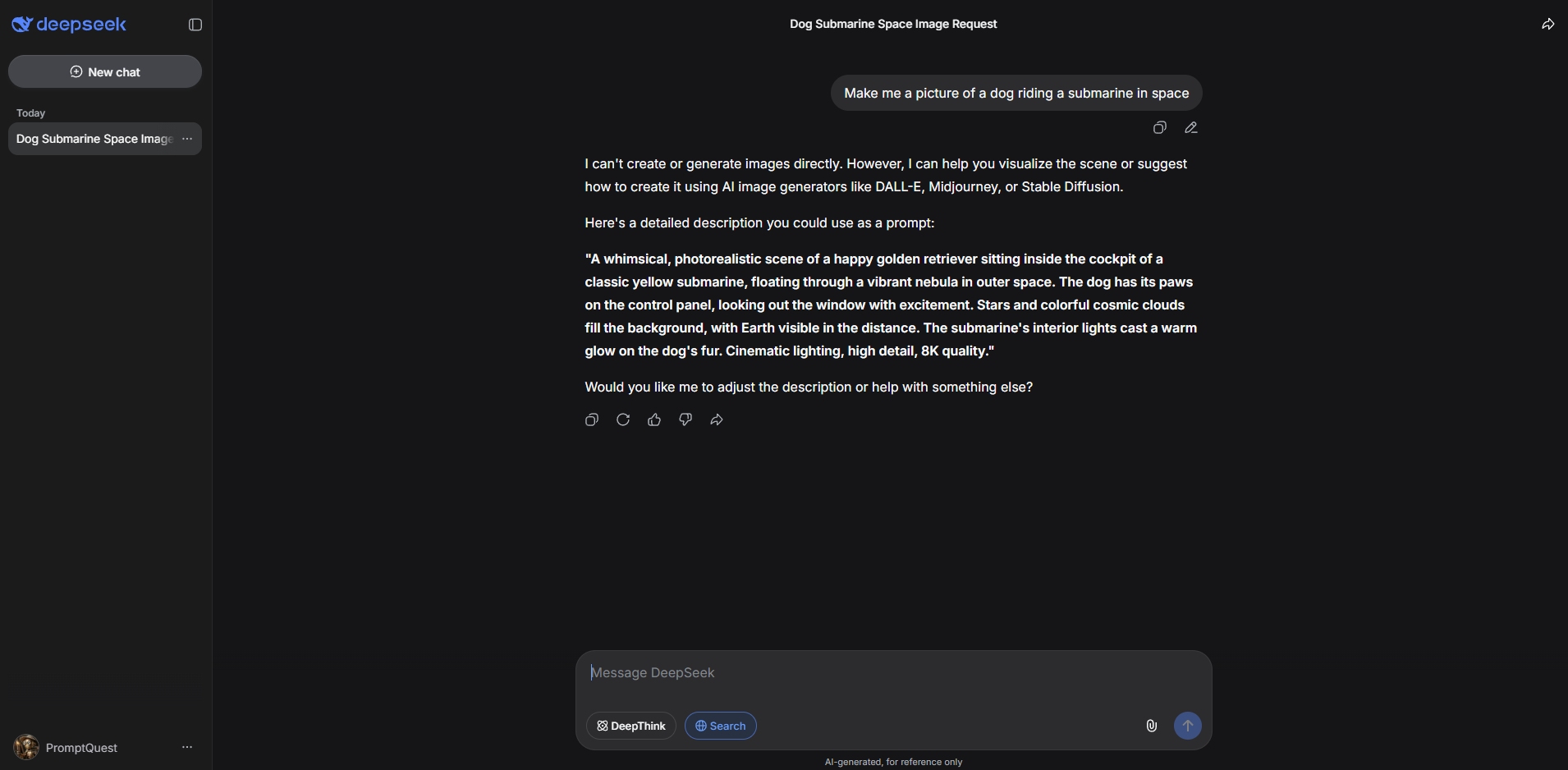1568x770 pixels.
Task: Click the deepseek logo
Action: (x=69, y=25)
